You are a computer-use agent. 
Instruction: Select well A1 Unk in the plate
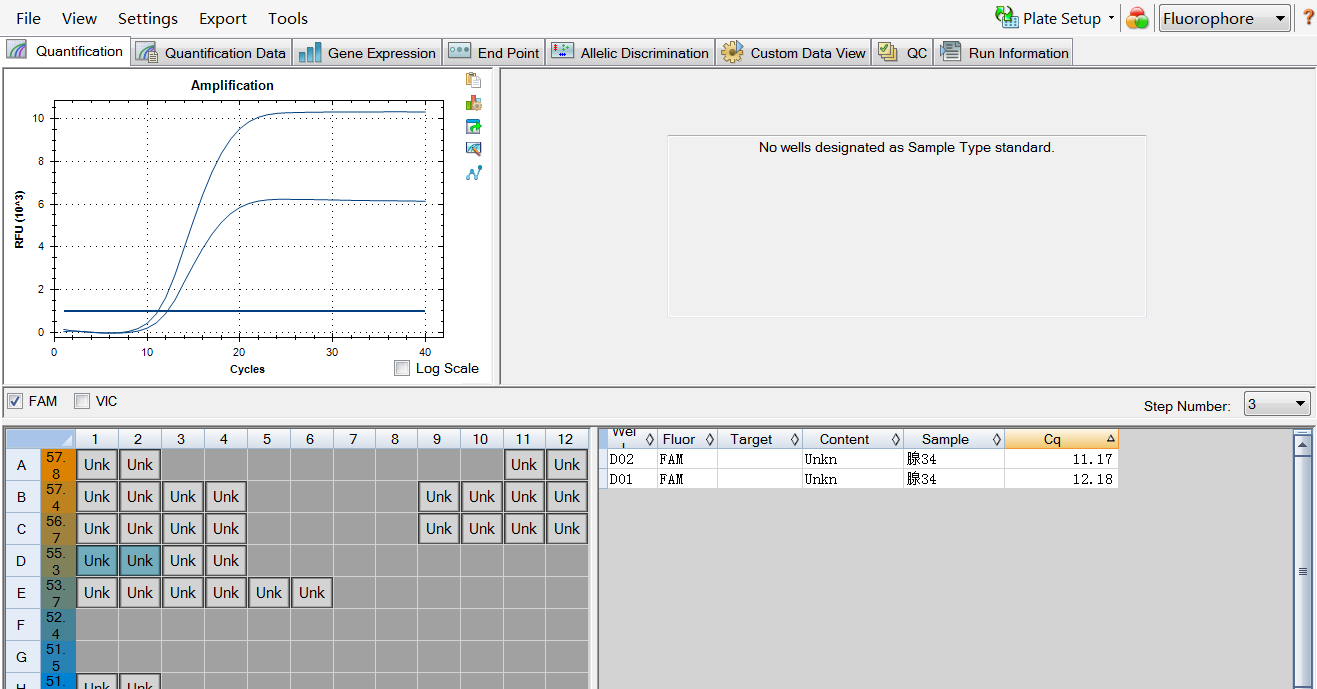(97, 465)
